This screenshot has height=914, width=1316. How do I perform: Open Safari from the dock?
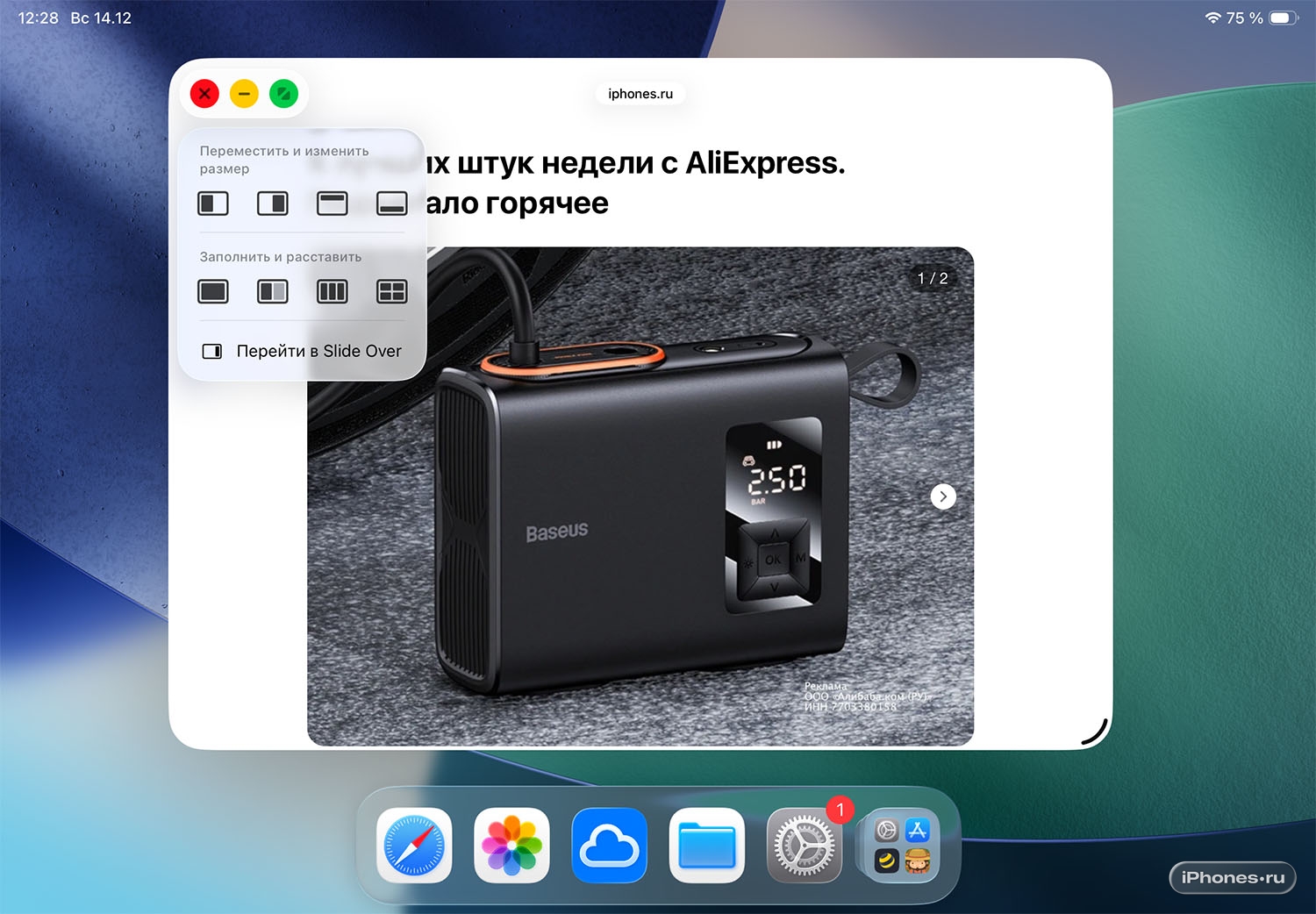(x=414, y=846)
